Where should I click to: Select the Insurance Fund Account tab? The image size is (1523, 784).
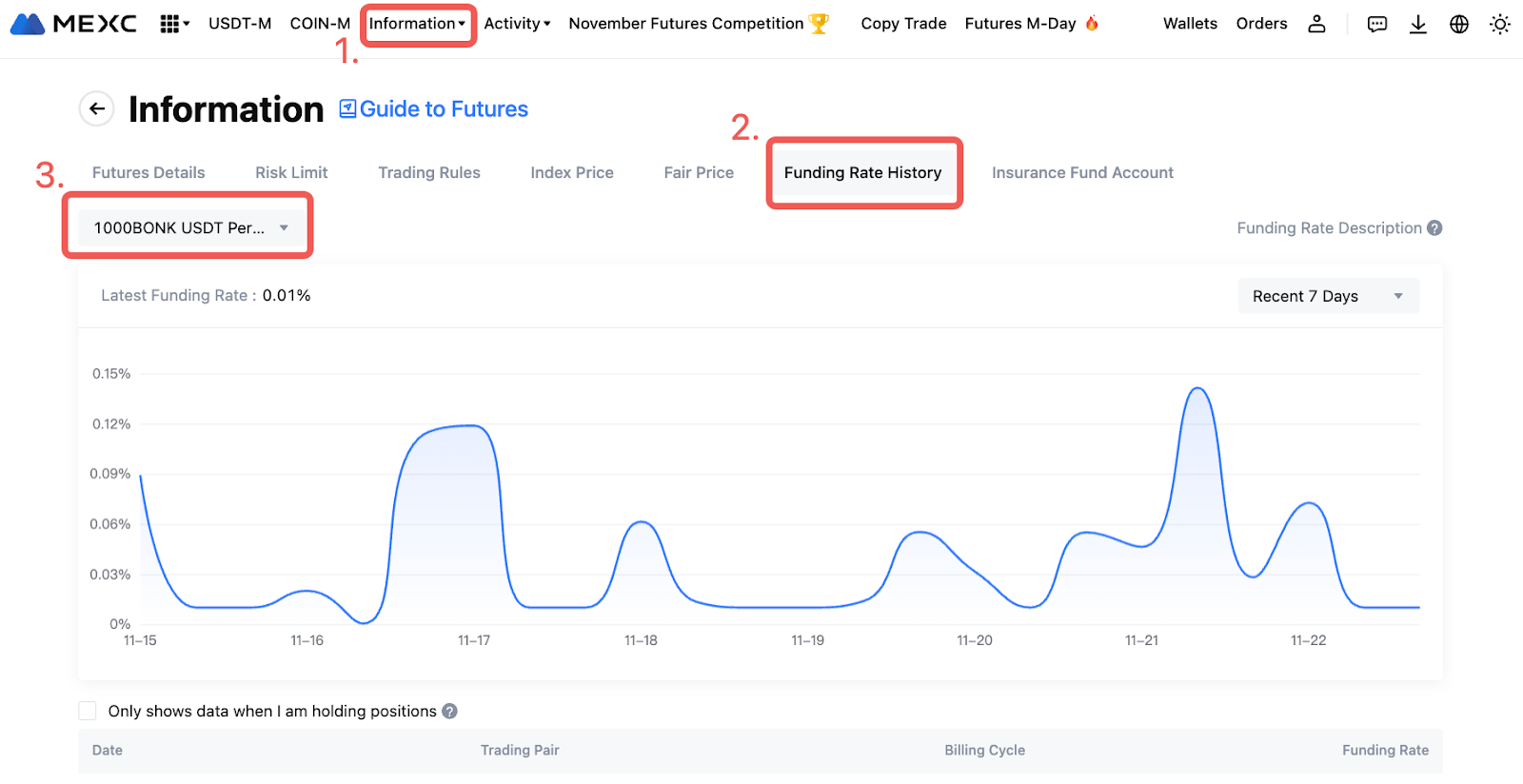coord(1082,172)
